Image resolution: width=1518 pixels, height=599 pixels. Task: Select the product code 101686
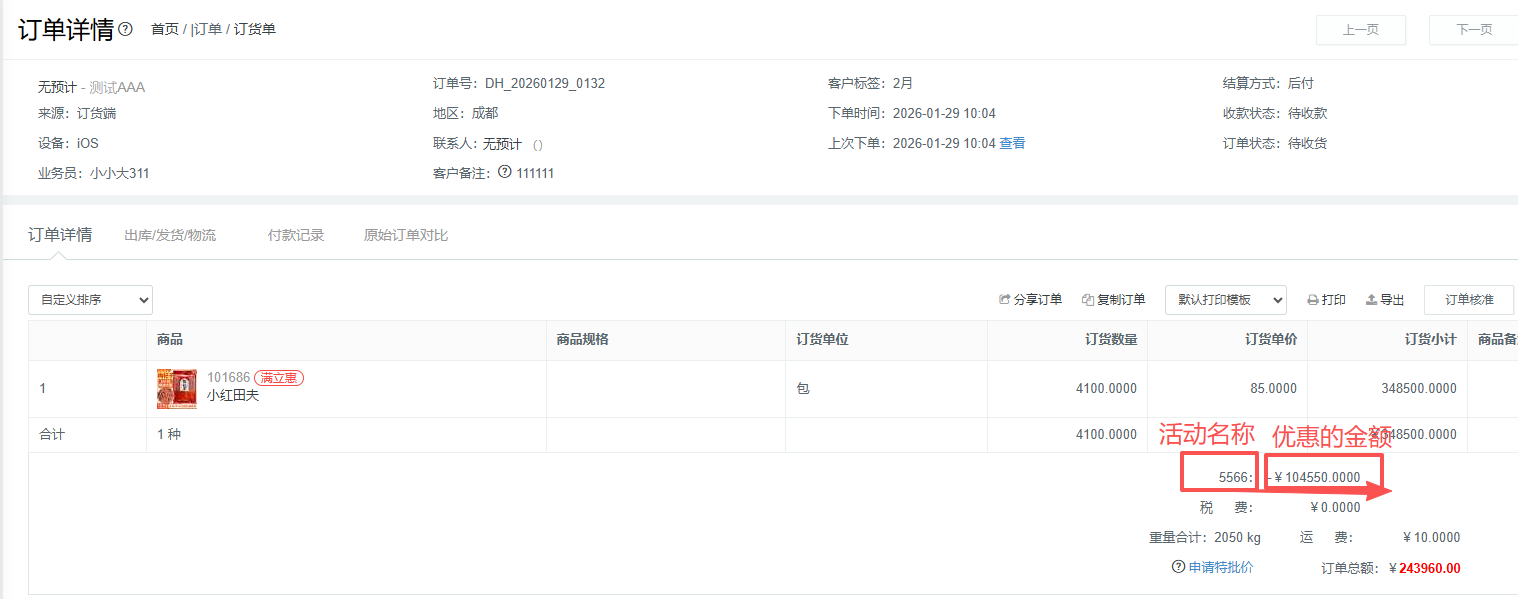(228, 378)
